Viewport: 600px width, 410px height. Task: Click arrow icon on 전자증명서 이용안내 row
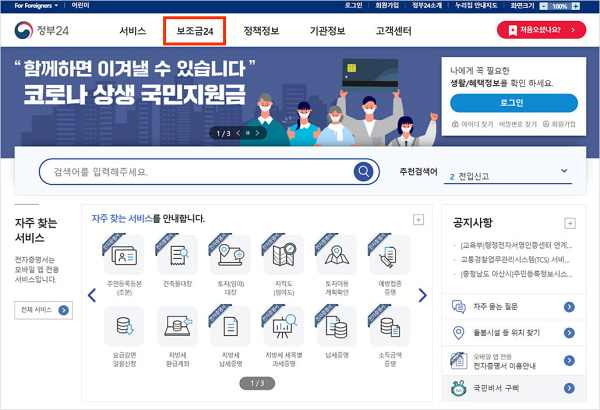569,361
